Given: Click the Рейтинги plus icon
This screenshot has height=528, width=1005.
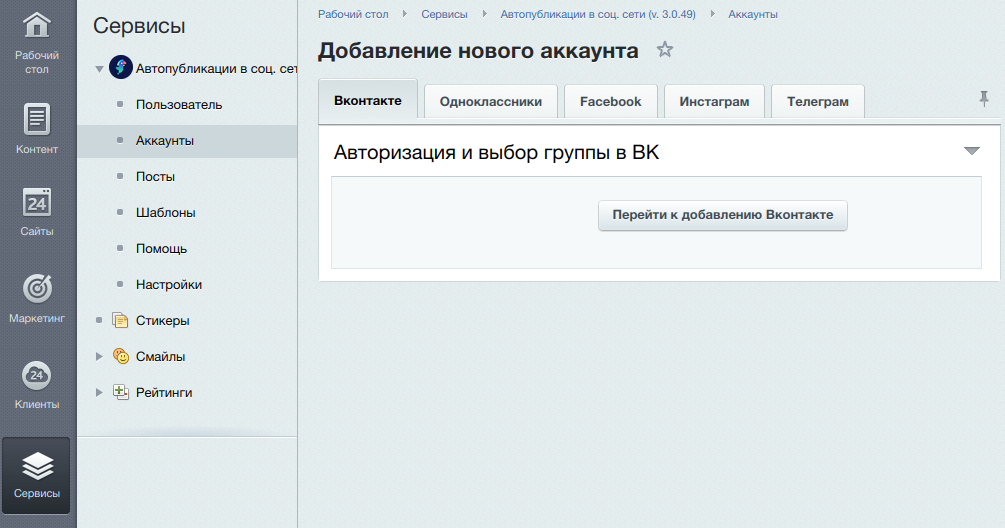Looking at the screenshot, I should point(120,392).
